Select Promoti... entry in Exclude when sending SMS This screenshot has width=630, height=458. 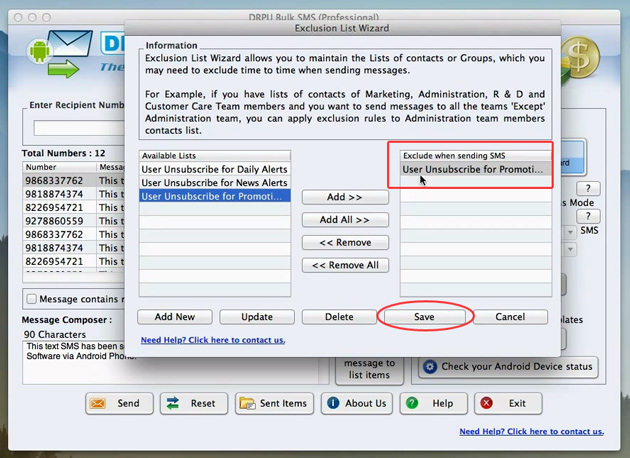click(476, 169)
